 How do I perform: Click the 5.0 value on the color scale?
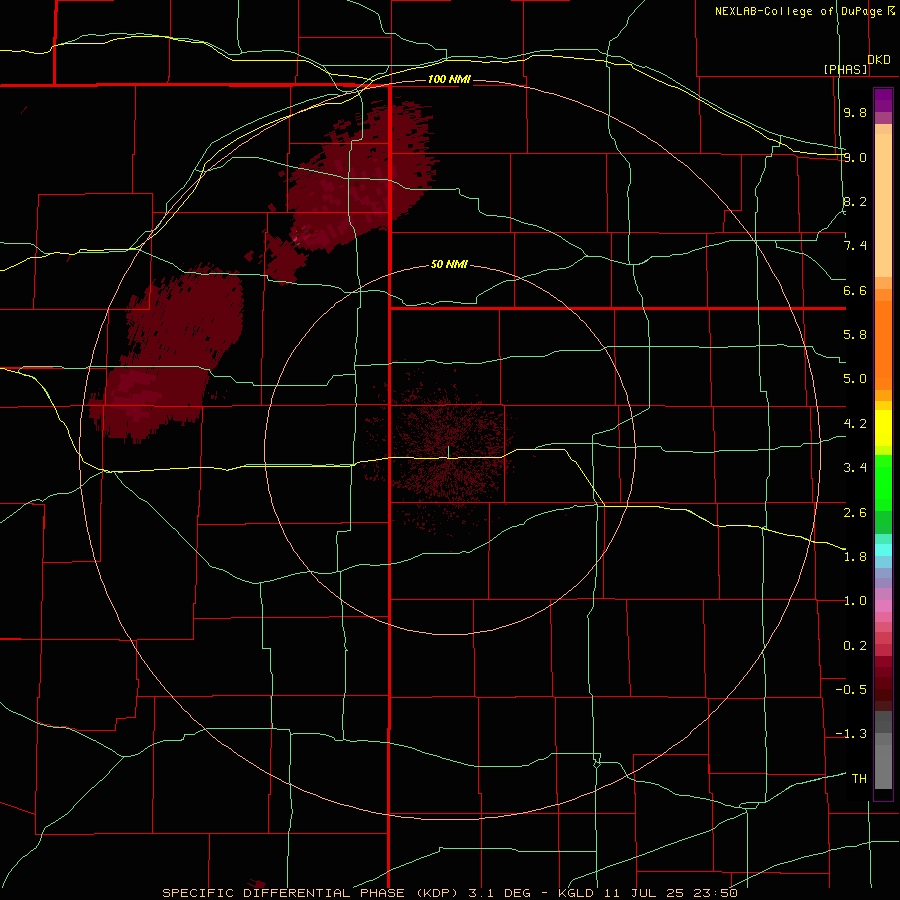tap(855, 379)
